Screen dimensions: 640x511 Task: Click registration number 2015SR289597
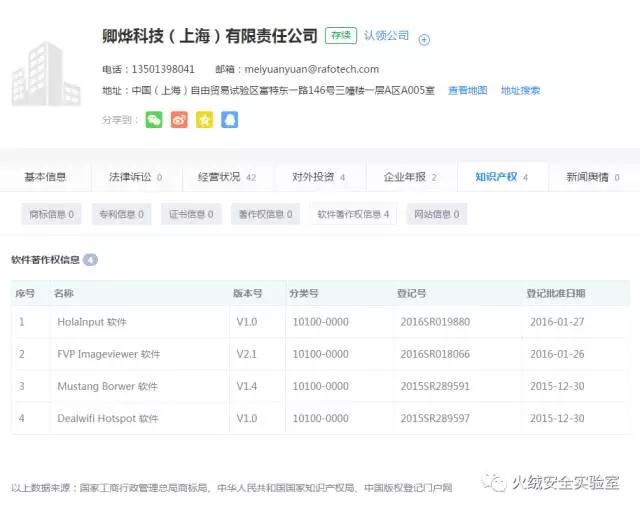pos(435,418)
